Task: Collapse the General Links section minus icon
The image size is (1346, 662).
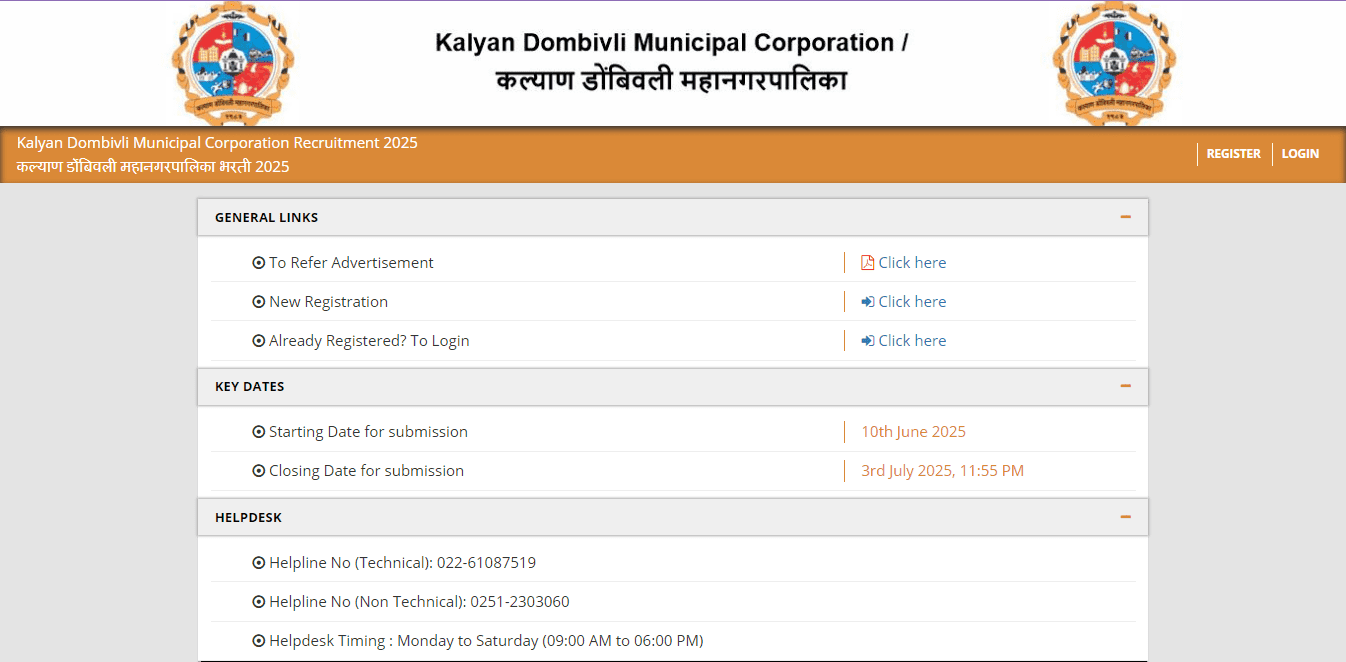Action: tap(1125, 217)
